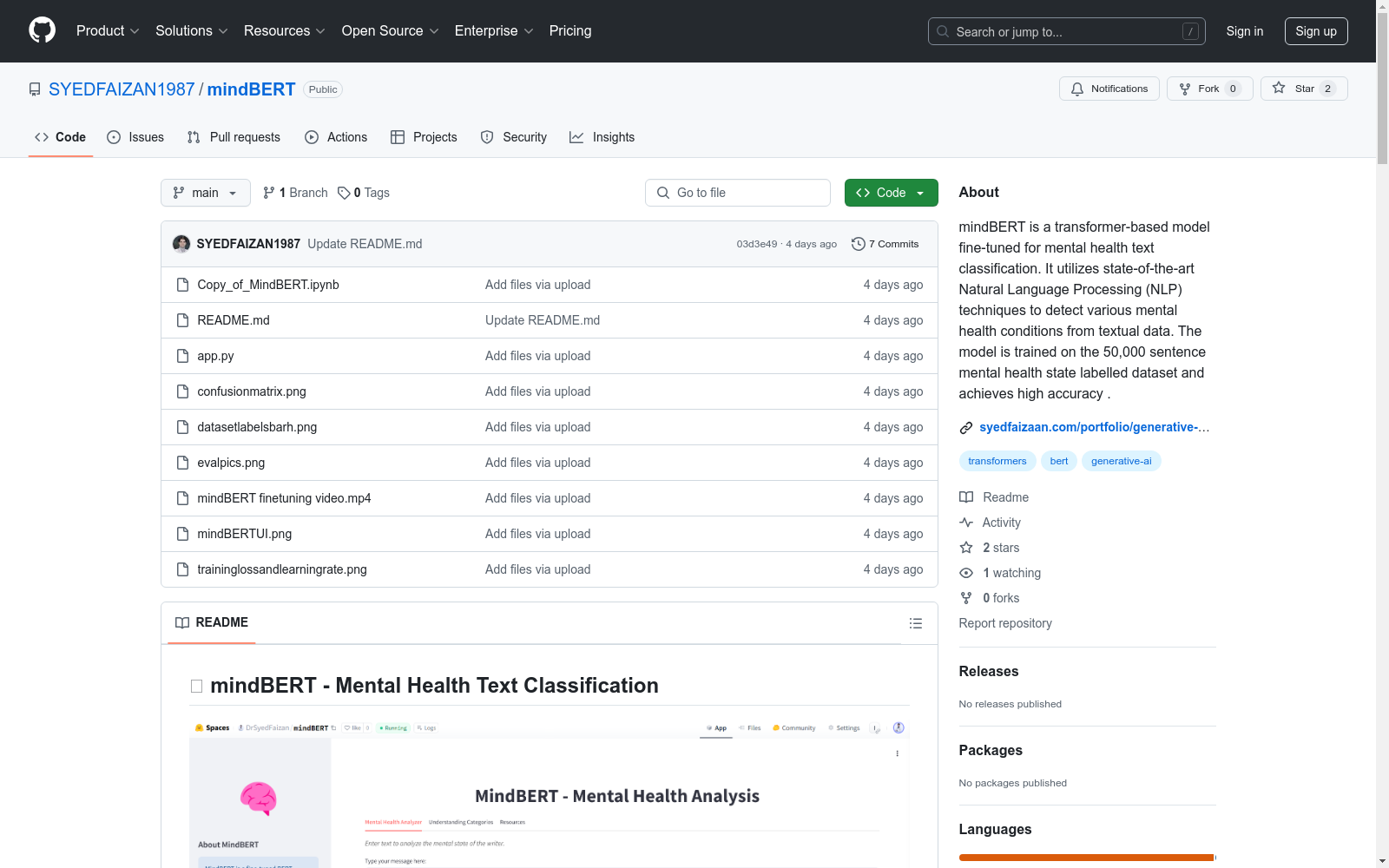This screenshot has height=868, width=1389.
Task: Click the file icon beside mindBERTUI.png
Action: [x=182, y=534]
